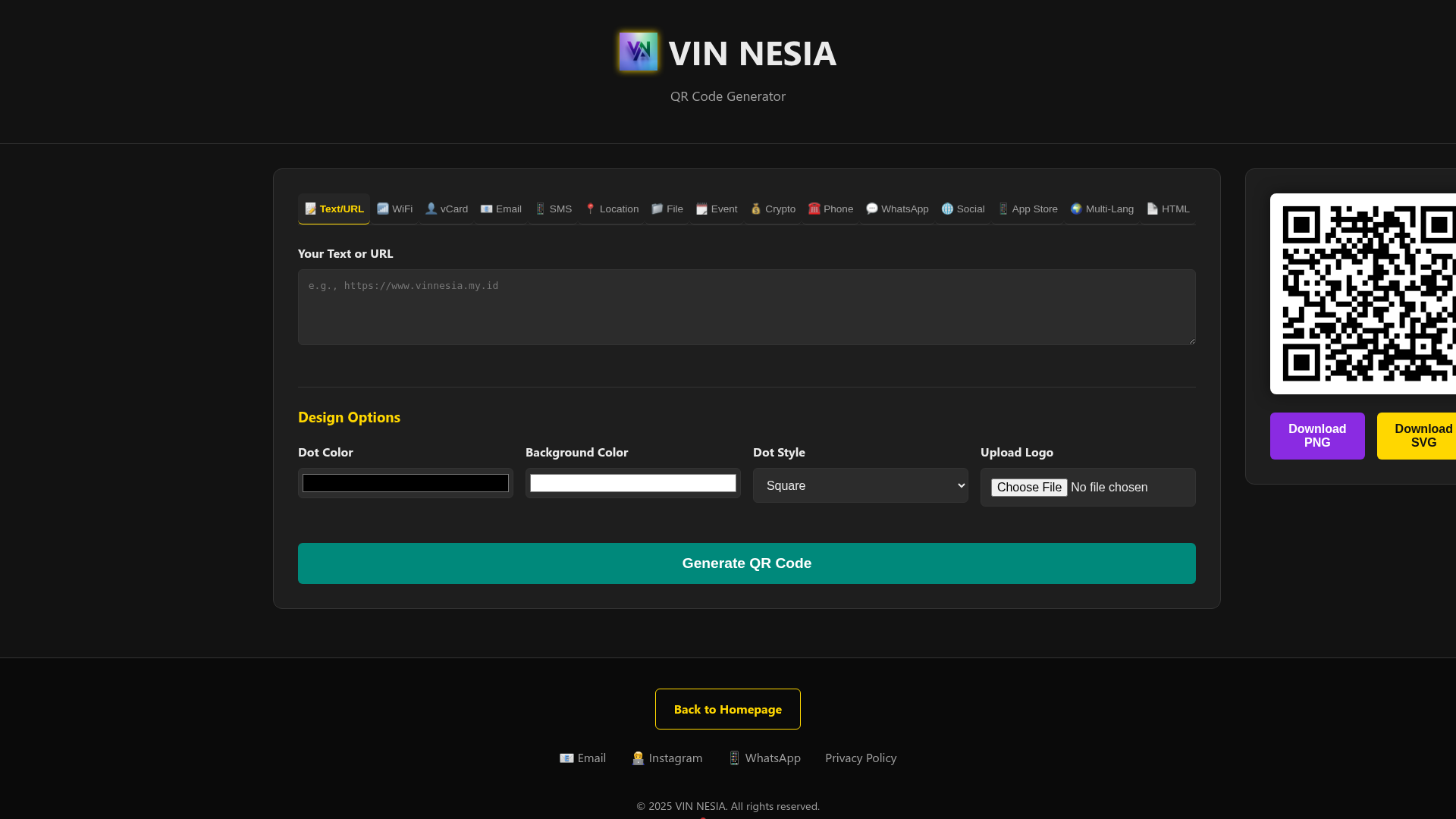The width and height of the screenshot is (1456, 819).
Task: Click Choose File to upload logo
Action: coord(1028,487)
